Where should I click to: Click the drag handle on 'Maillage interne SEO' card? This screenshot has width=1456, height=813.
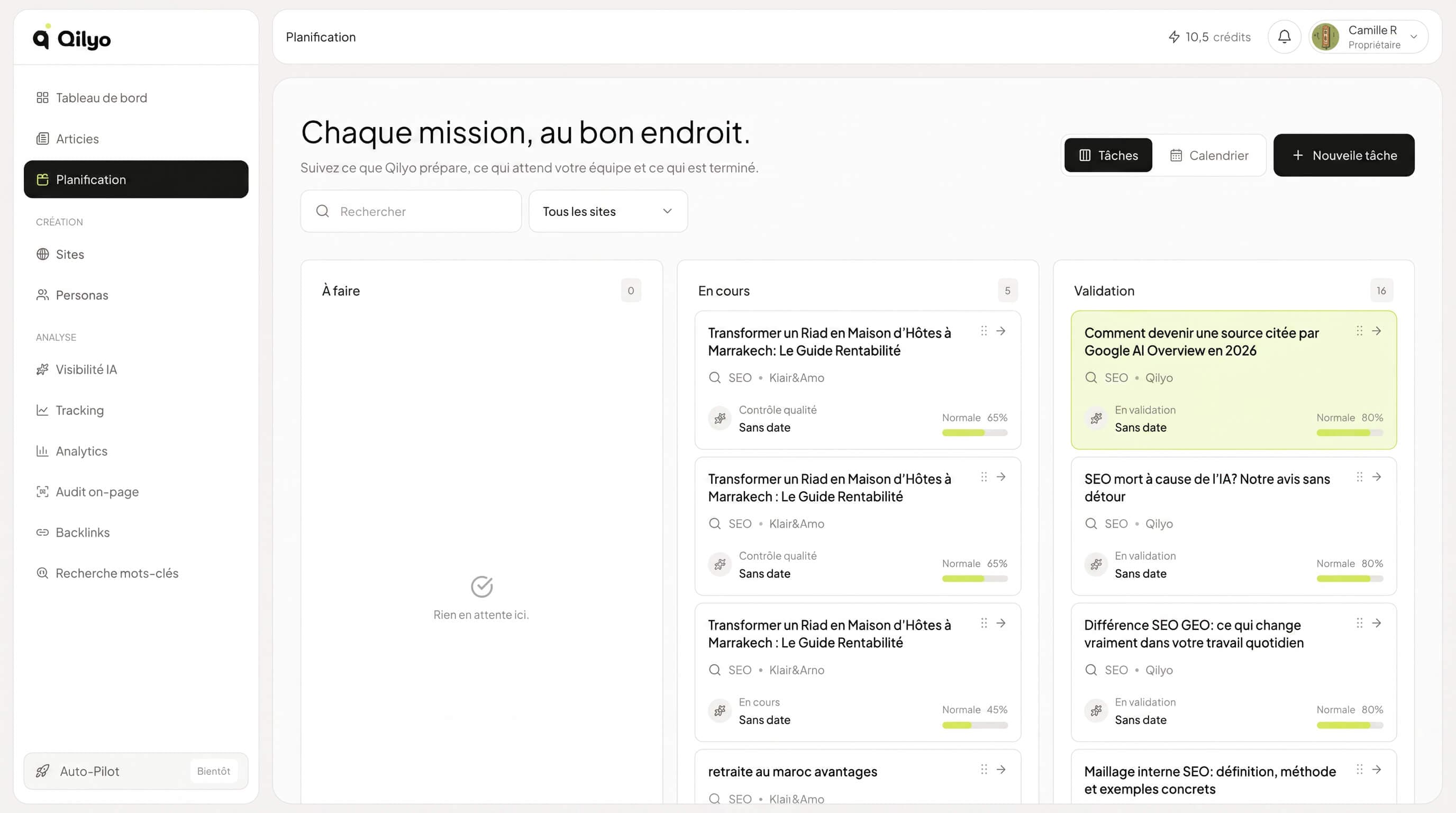(1359, 770)
